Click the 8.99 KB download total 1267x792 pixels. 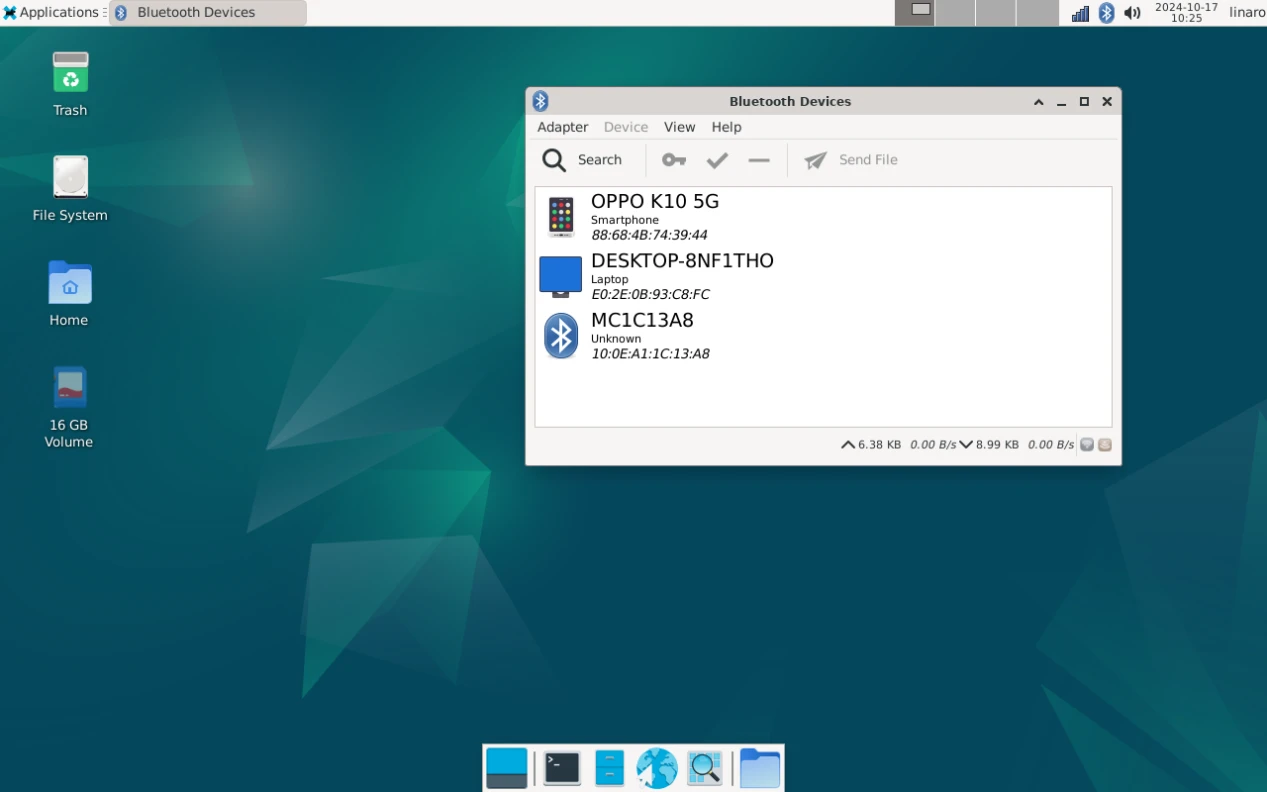point(997,445)
